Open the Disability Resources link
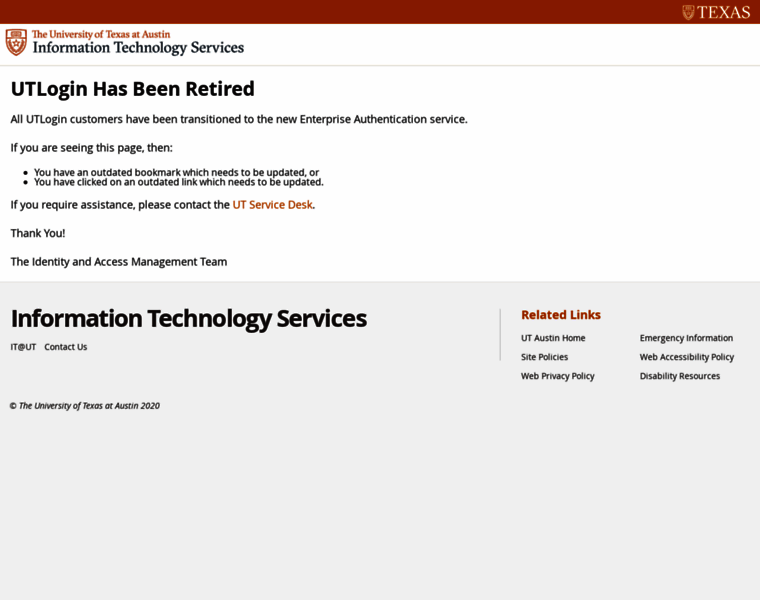This screenshot has width=760, height=600. 680,376
